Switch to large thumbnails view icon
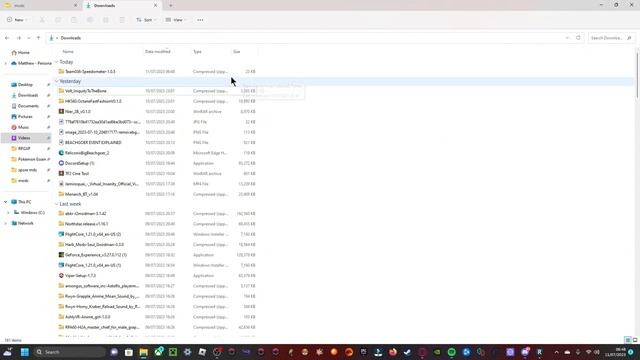The width and height of the screenshot is (640, 360). [x=635, y=340]
